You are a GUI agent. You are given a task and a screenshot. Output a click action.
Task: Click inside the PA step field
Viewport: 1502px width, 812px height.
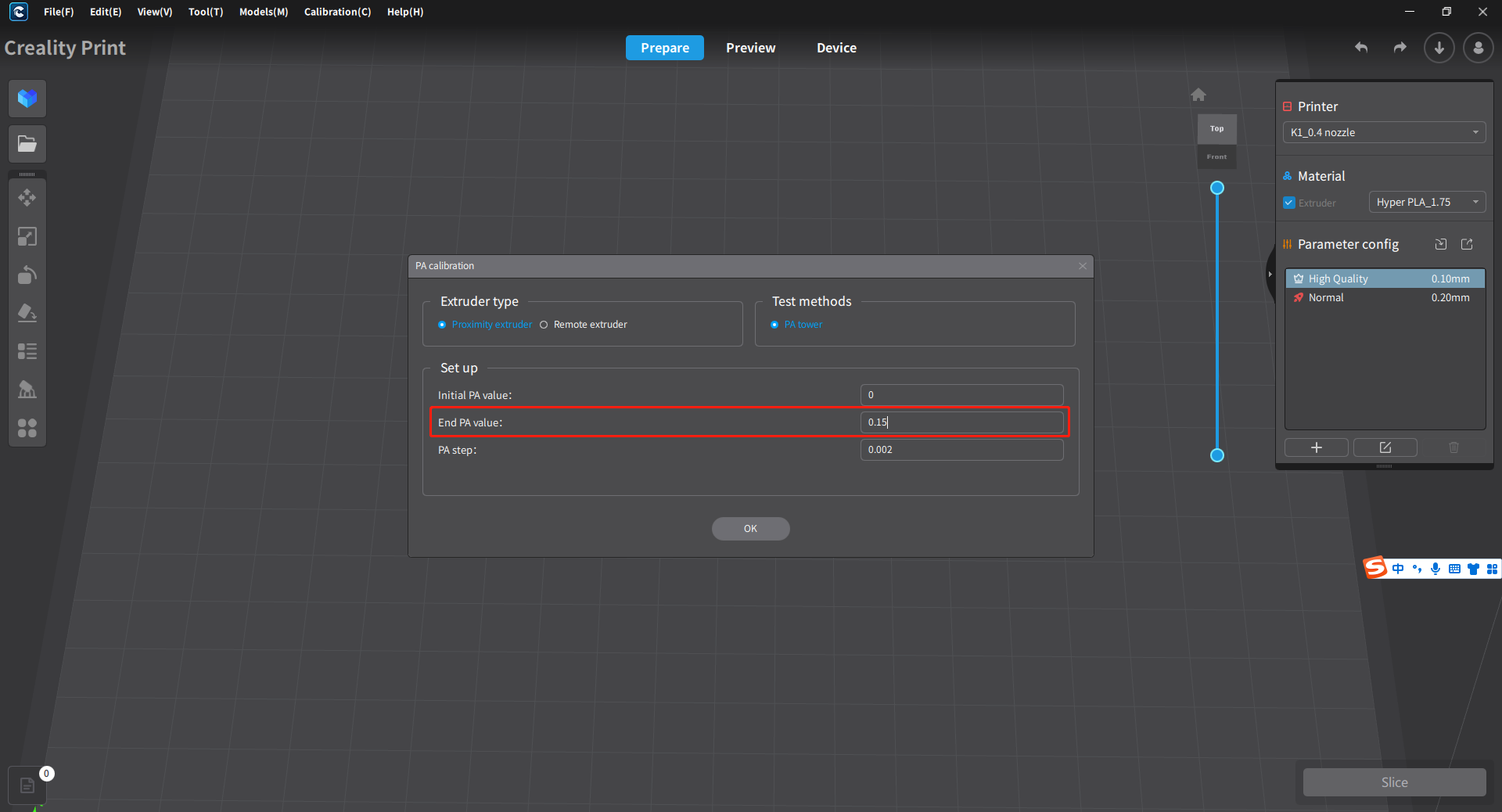pyautogui.click(x=962, y=450)
